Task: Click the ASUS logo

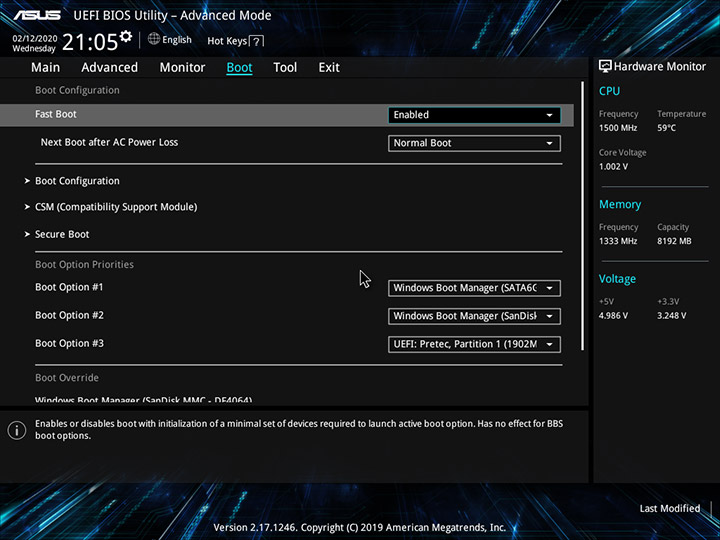Action: pyautogui.click(x=37, y=15)
